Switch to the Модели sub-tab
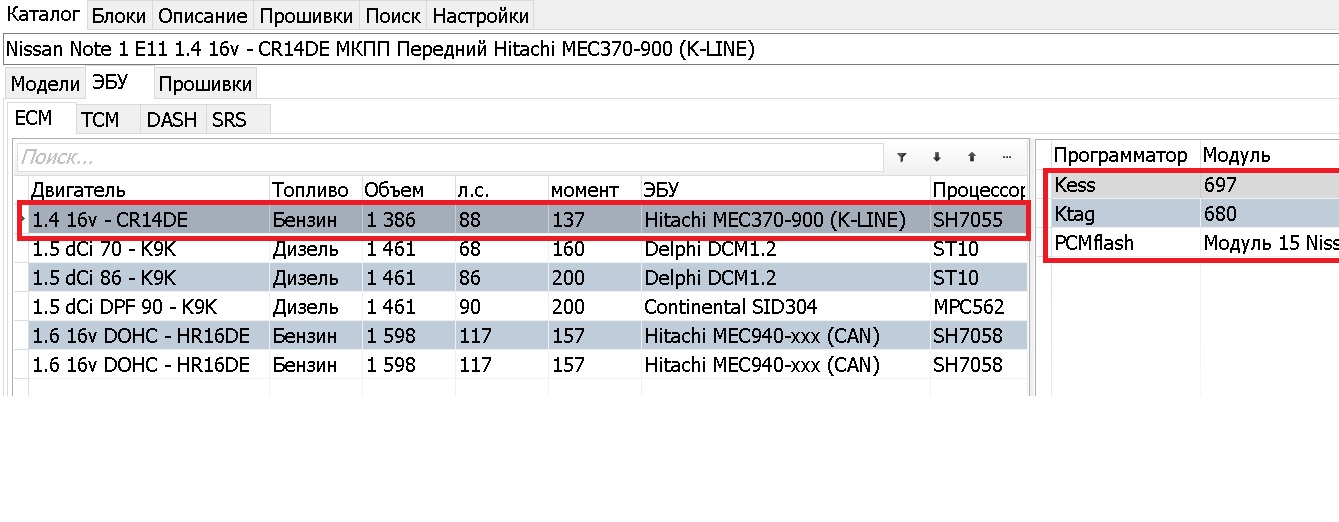The image size is (1339, 522). [45, 84]
